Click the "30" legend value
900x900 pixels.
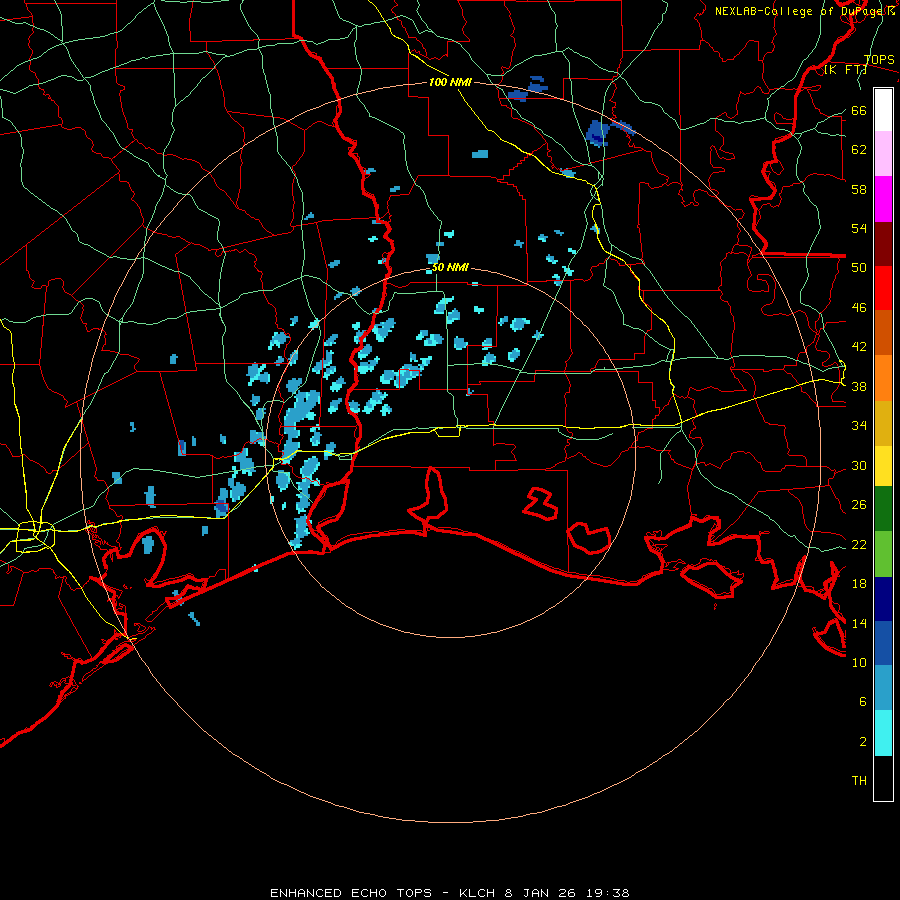pyautogui.click(x=859, y=465)
